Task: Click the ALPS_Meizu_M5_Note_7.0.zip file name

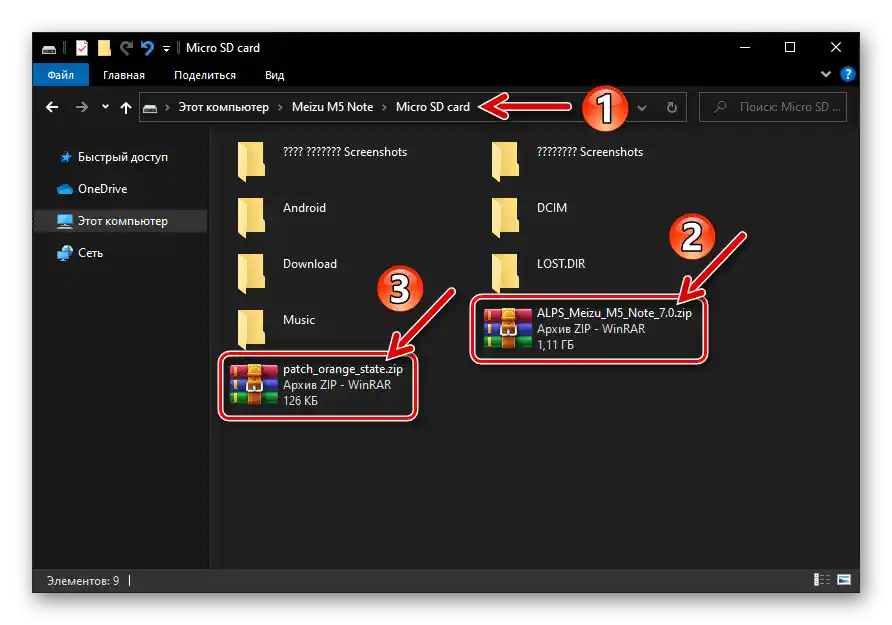Action: tap(614, 313)
